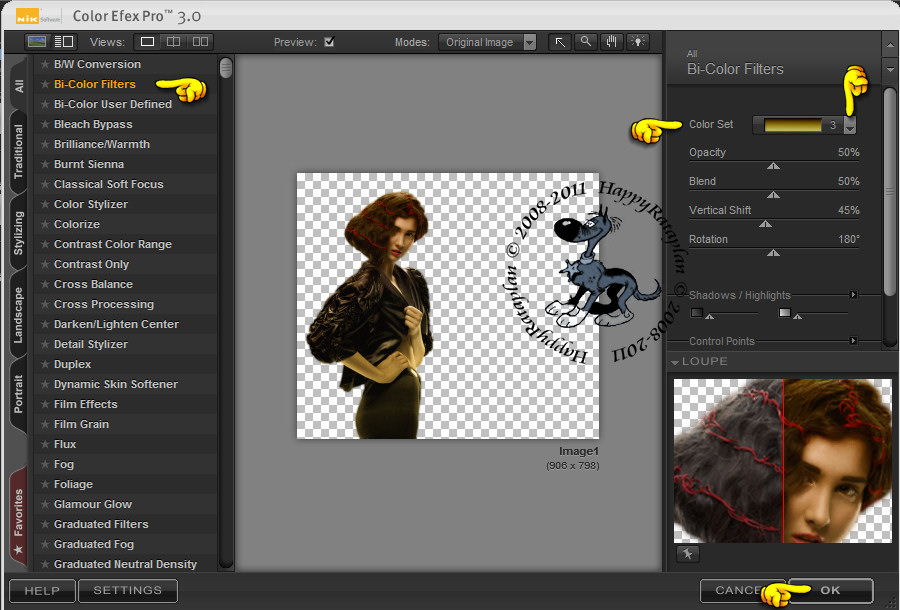Viewport: 900px width, 610px height.
Task: Expand the Control Points section
Action: pos(854,341)
